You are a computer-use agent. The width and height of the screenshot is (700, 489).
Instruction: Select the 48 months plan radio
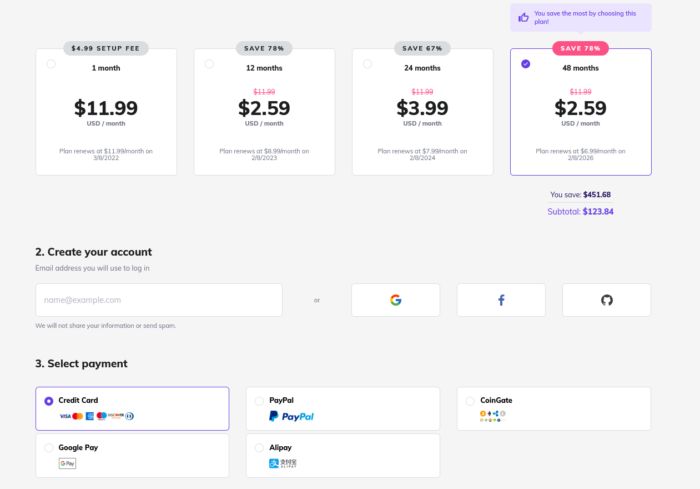coord(525,64)
